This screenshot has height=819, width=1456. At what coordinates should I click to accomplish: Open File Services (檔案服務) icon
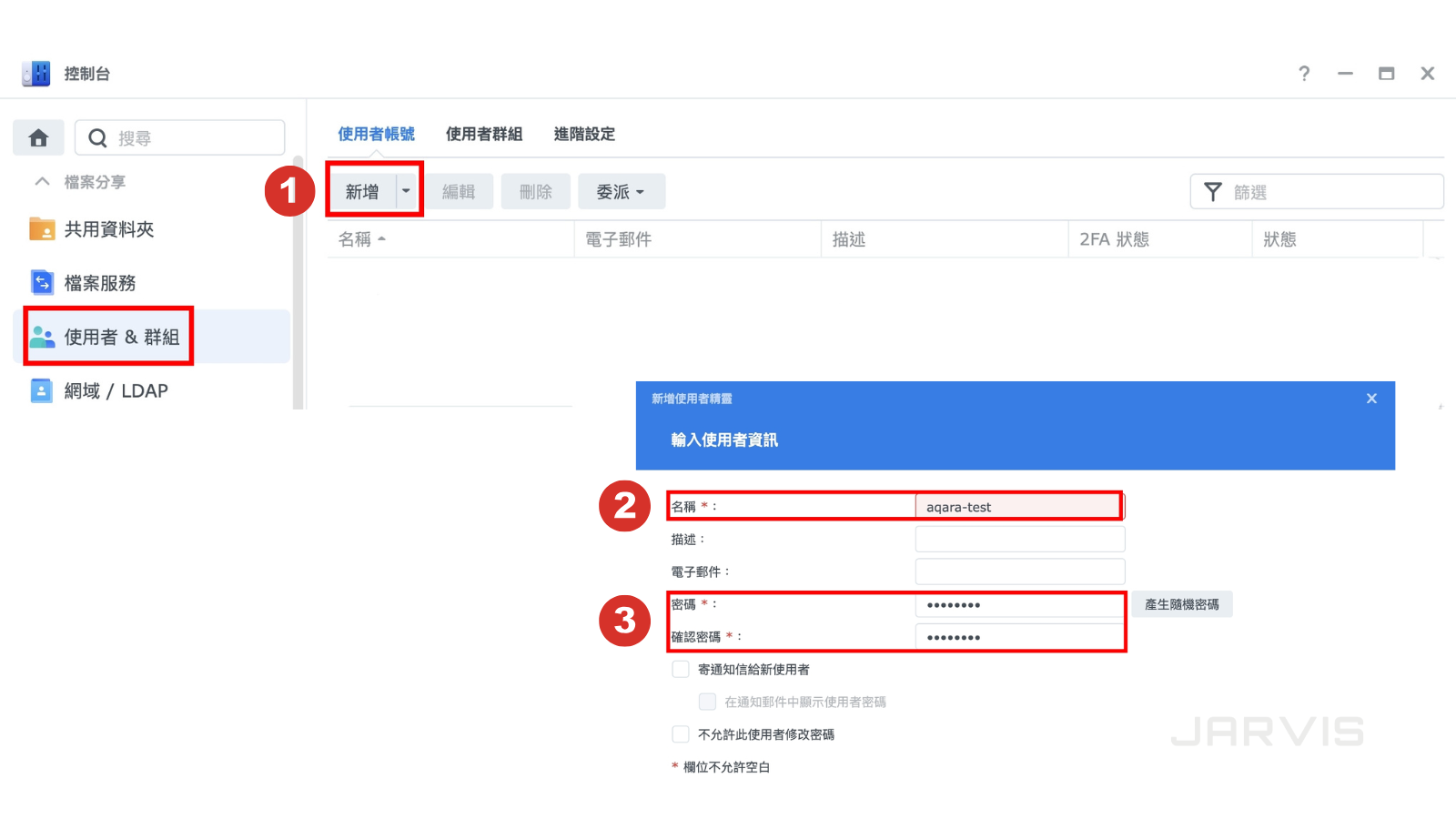coord(42,283)
